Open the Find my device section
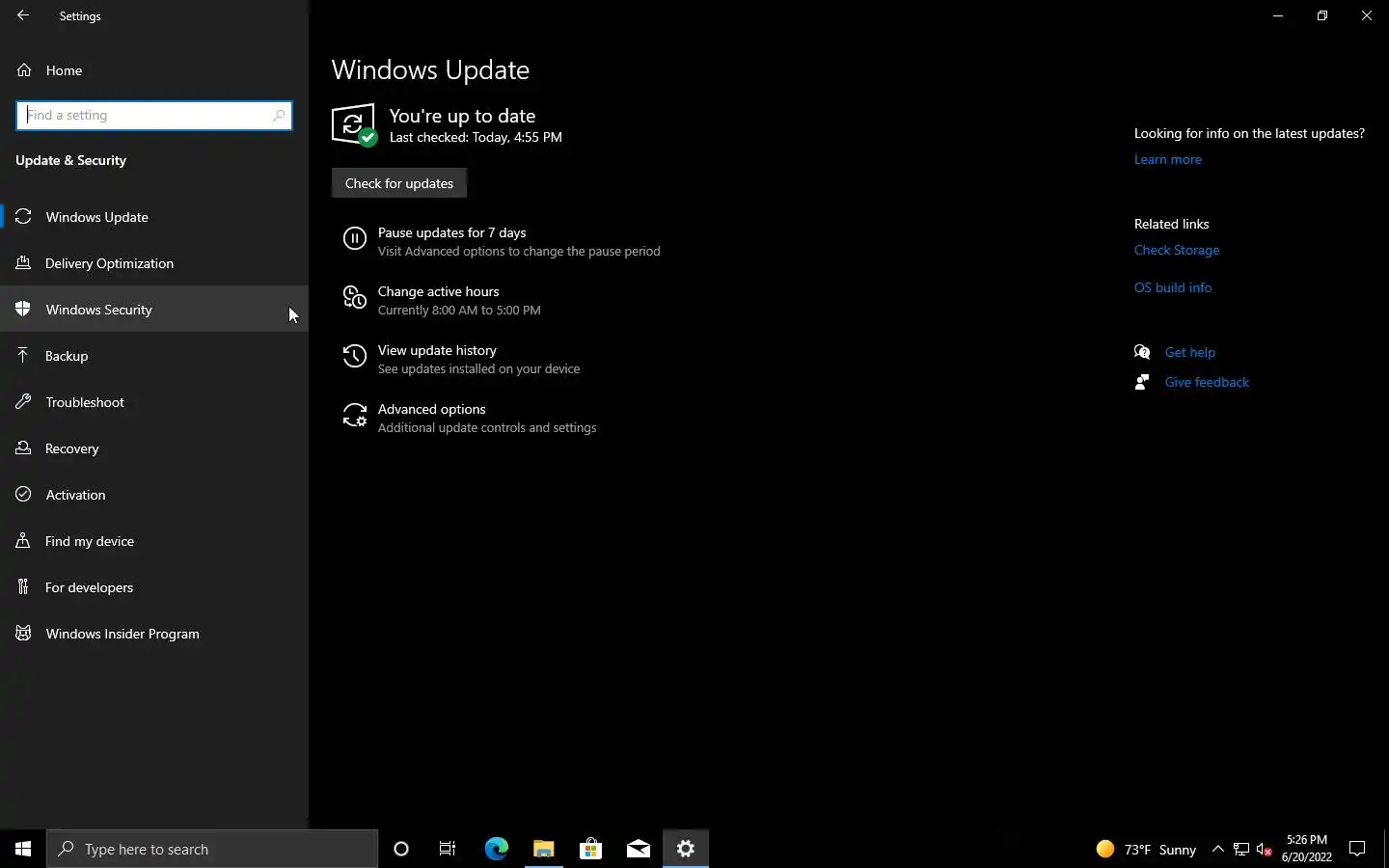This screenshot has height=868, width=1389. coord(154,541)
